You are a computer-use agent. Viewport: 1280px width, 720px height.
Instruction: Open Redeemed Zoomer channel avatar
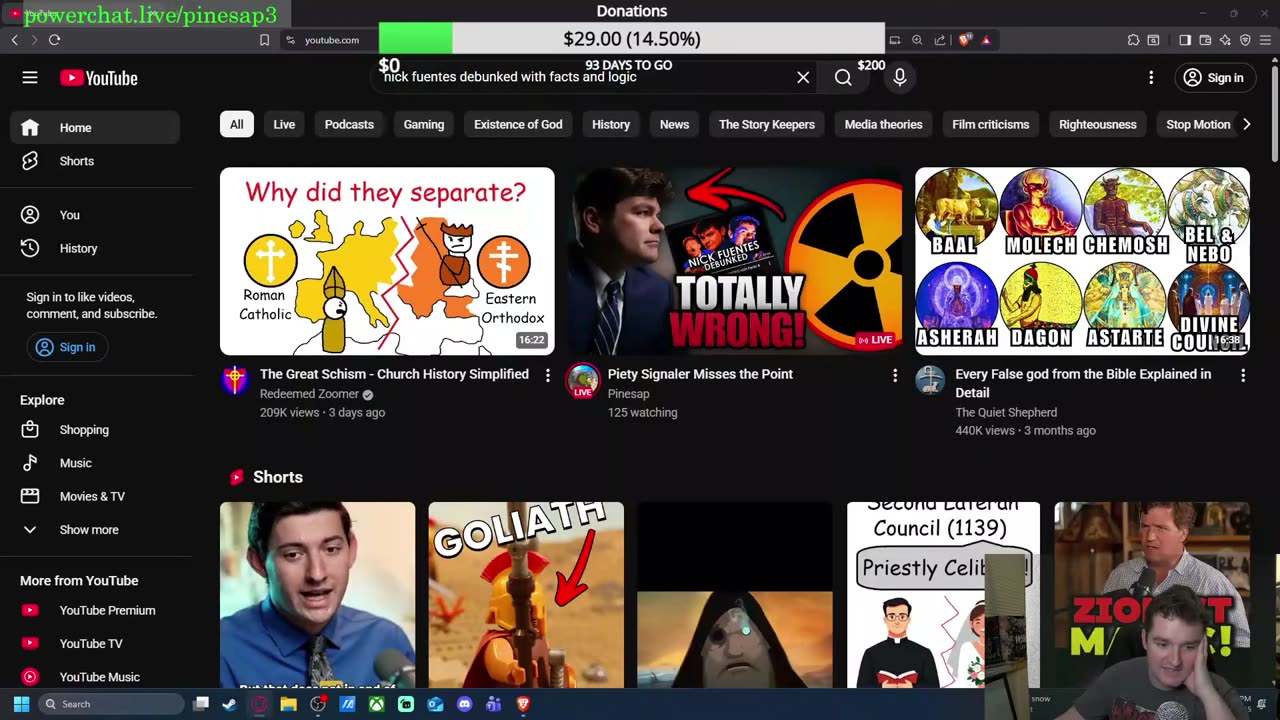pos(235,380)
